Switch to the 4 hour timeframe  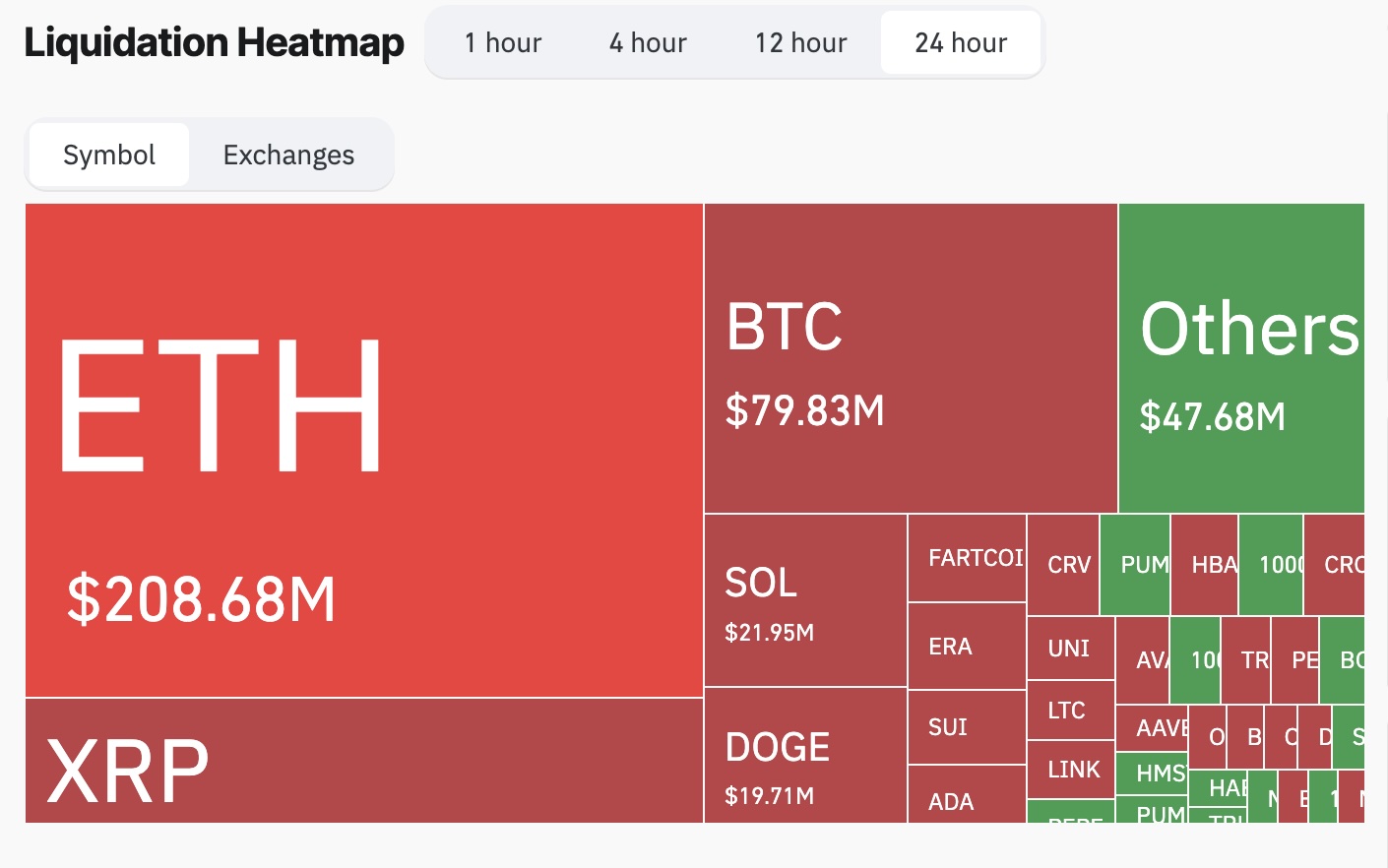(647, 42)
